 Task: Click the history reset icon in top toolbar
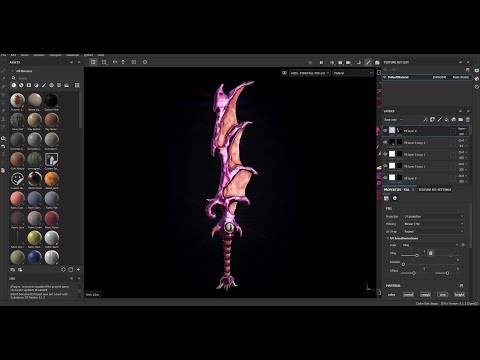click(x=145, y=62)
